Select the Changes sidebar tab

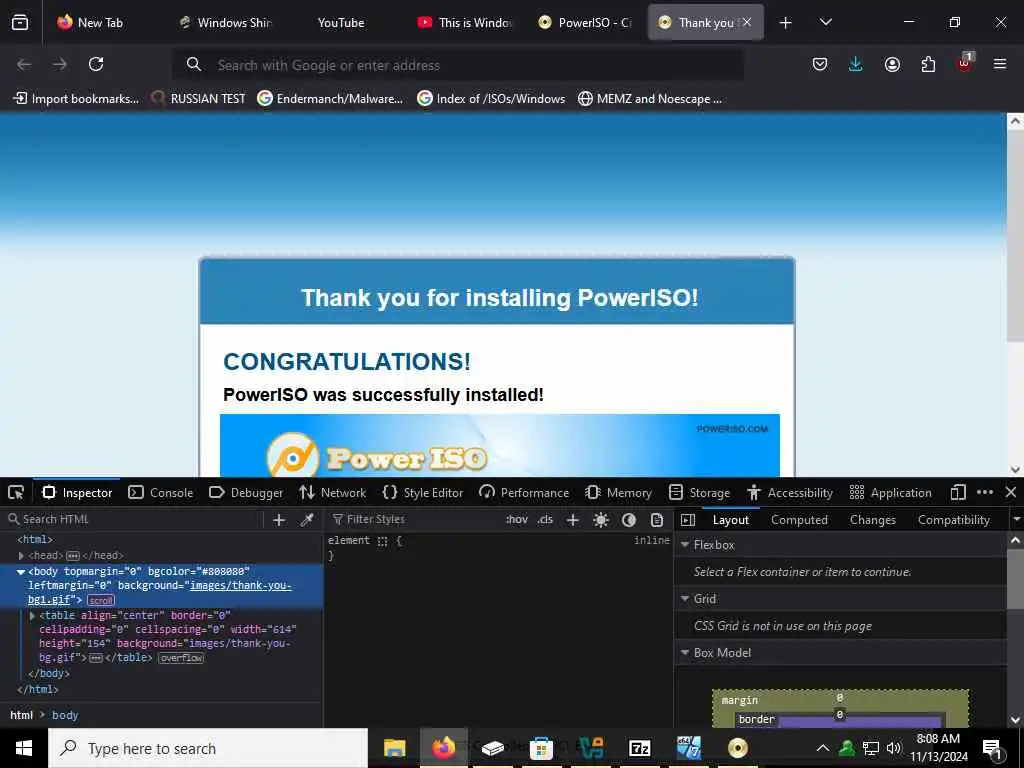(872, 520)
